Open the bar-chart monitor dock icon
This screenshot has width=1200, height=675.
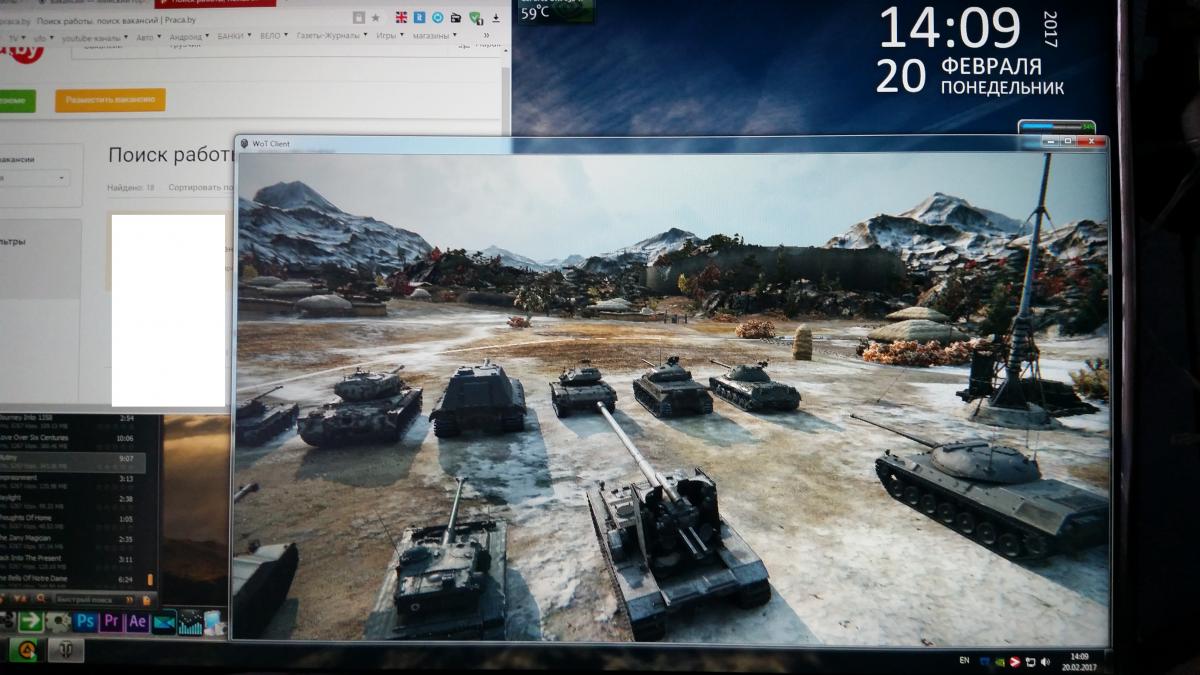[190, 623]
